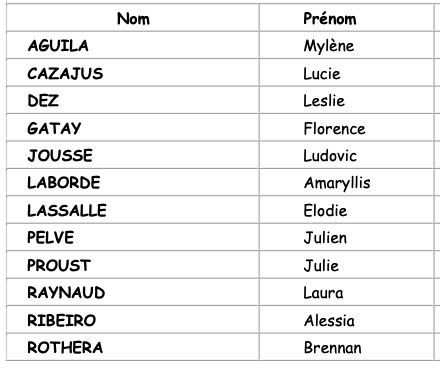Click the first name Mylène
This screenshot has height=368, width=440.
(329, 46)
